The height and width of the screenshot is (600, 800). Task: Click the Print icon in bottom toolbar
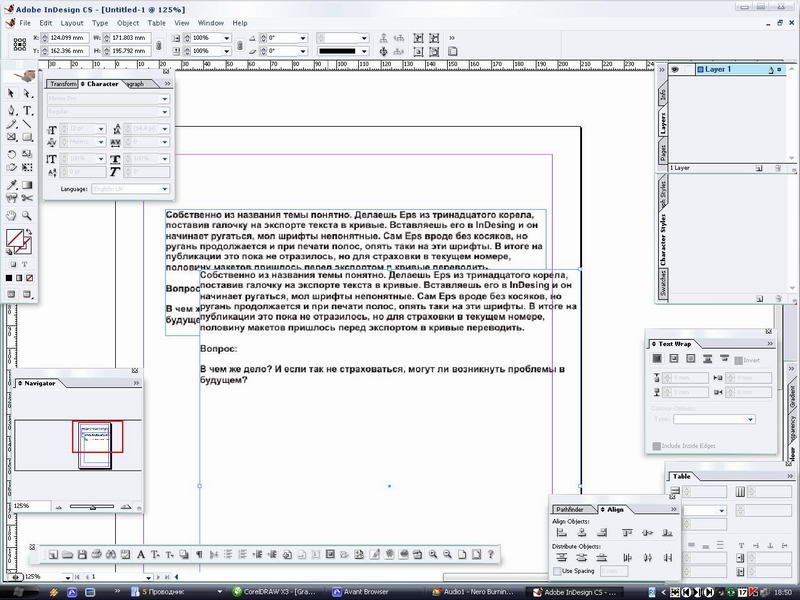click(96, 555)
